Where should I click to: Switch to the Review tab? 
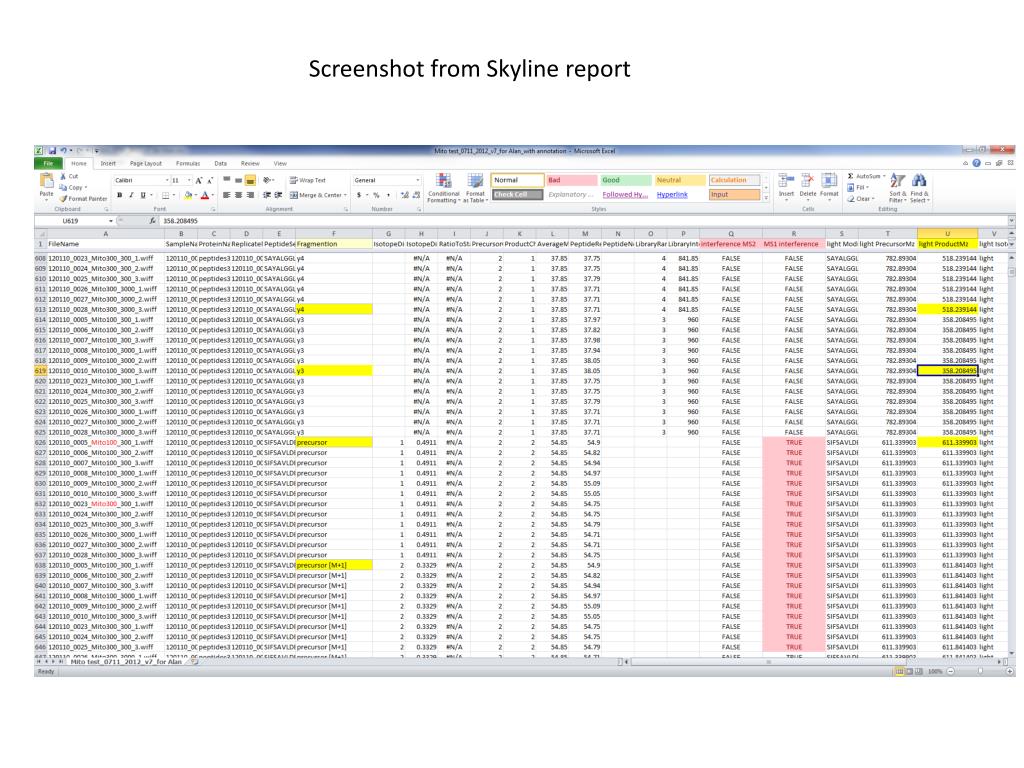(250, 163)
